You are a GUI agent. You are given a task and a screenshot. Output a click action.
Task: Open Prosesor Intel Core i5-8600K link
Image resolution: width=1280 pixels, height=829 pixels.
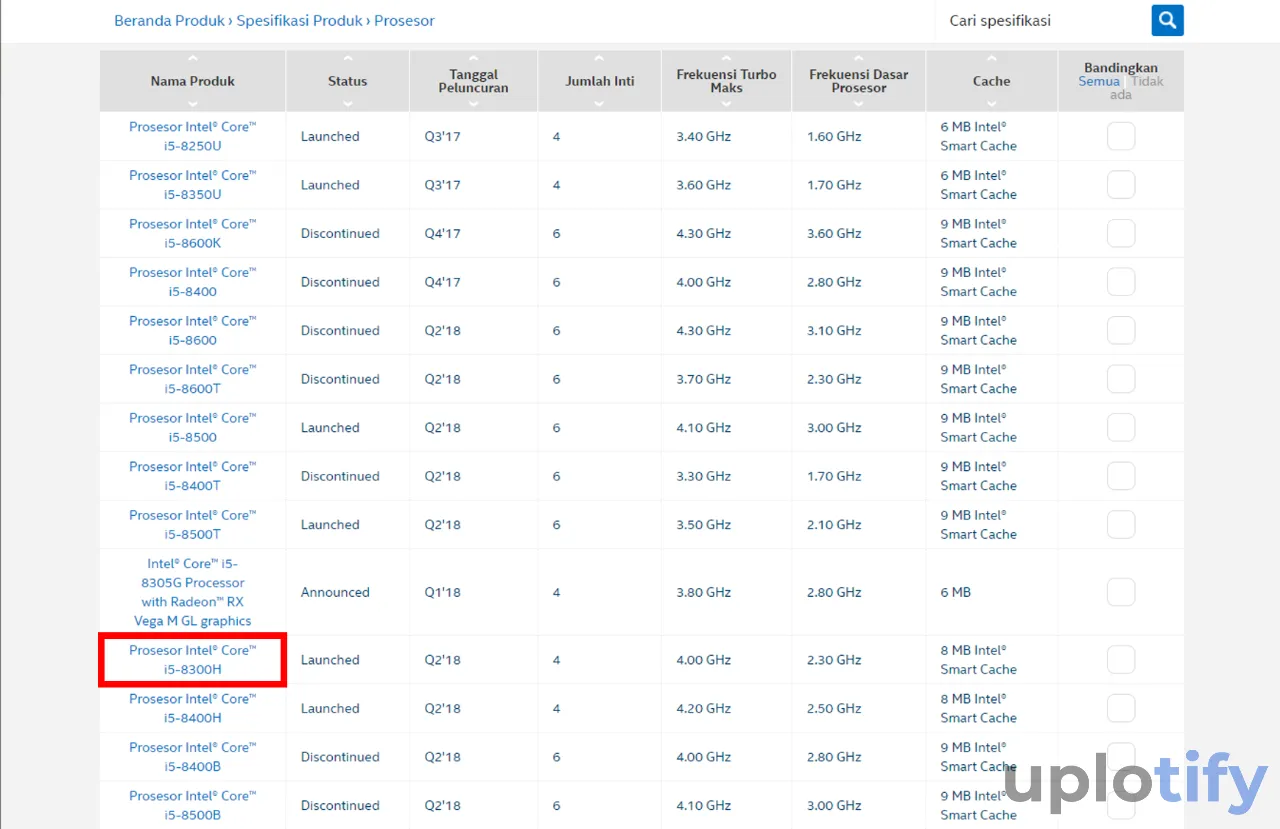(192, 233)
